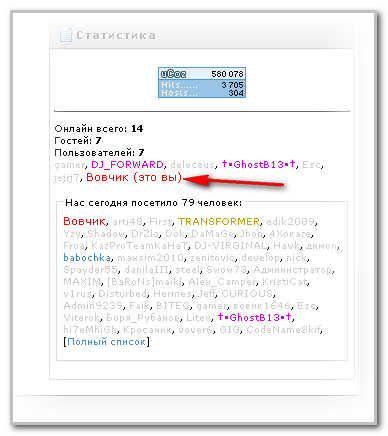Open Hawk user profile

click(x=286, y=246)
